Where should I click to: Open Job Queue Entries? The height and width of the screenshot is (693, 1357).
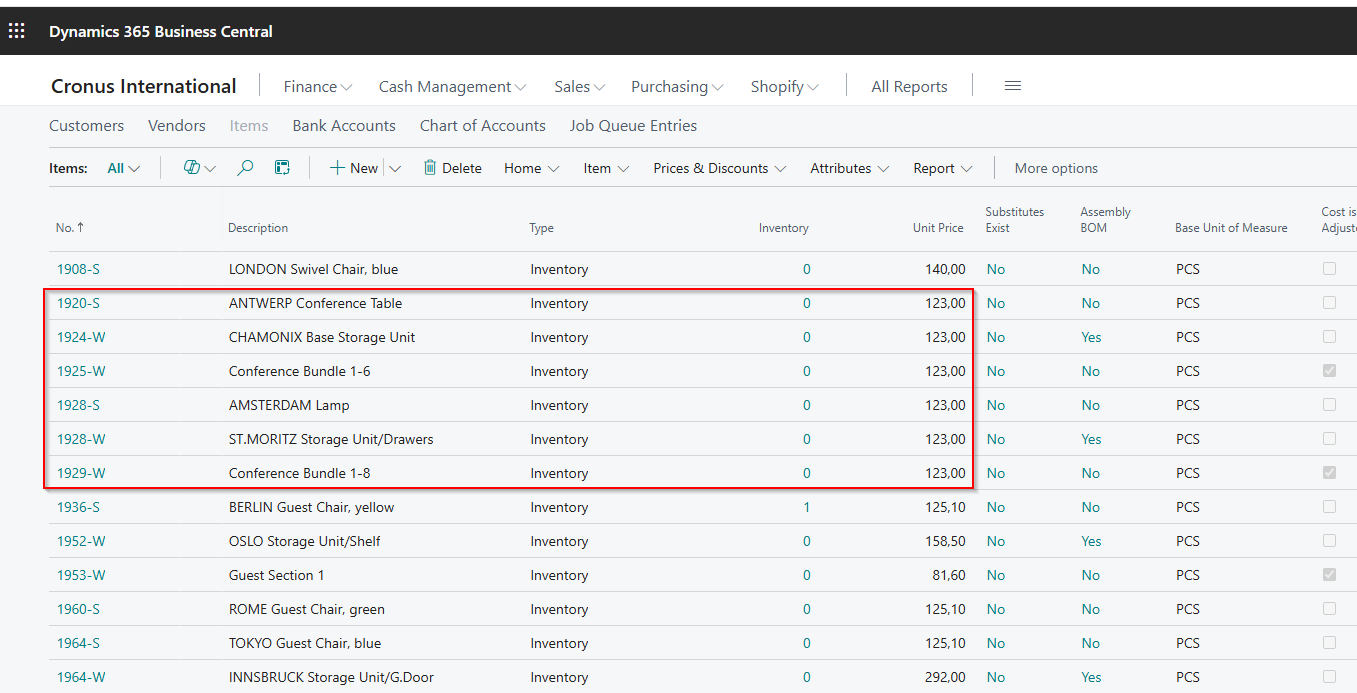(634, 126)
